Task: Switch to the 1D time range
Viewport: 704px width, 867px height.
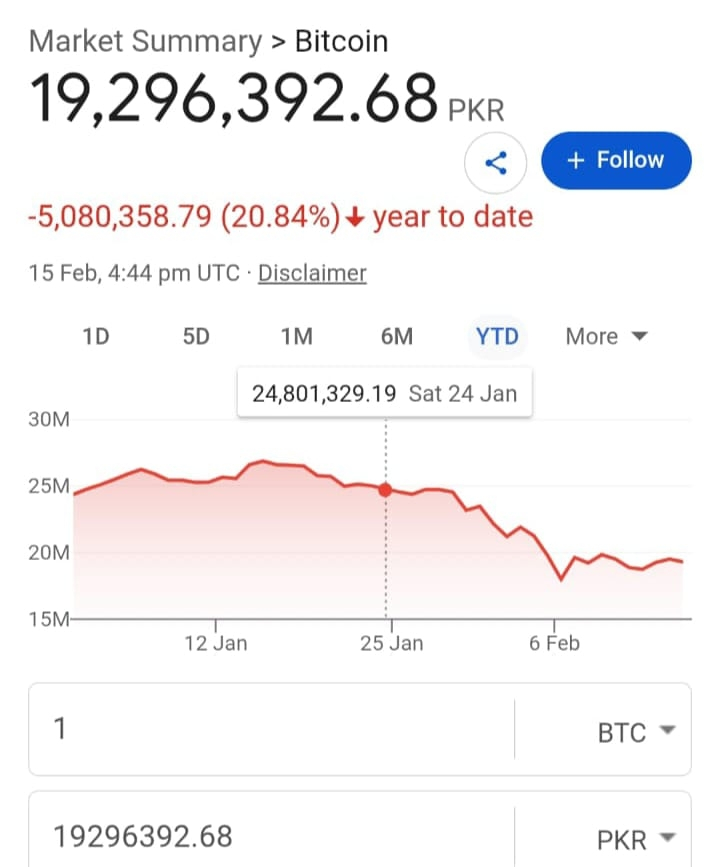Action: tap(95, 336)
